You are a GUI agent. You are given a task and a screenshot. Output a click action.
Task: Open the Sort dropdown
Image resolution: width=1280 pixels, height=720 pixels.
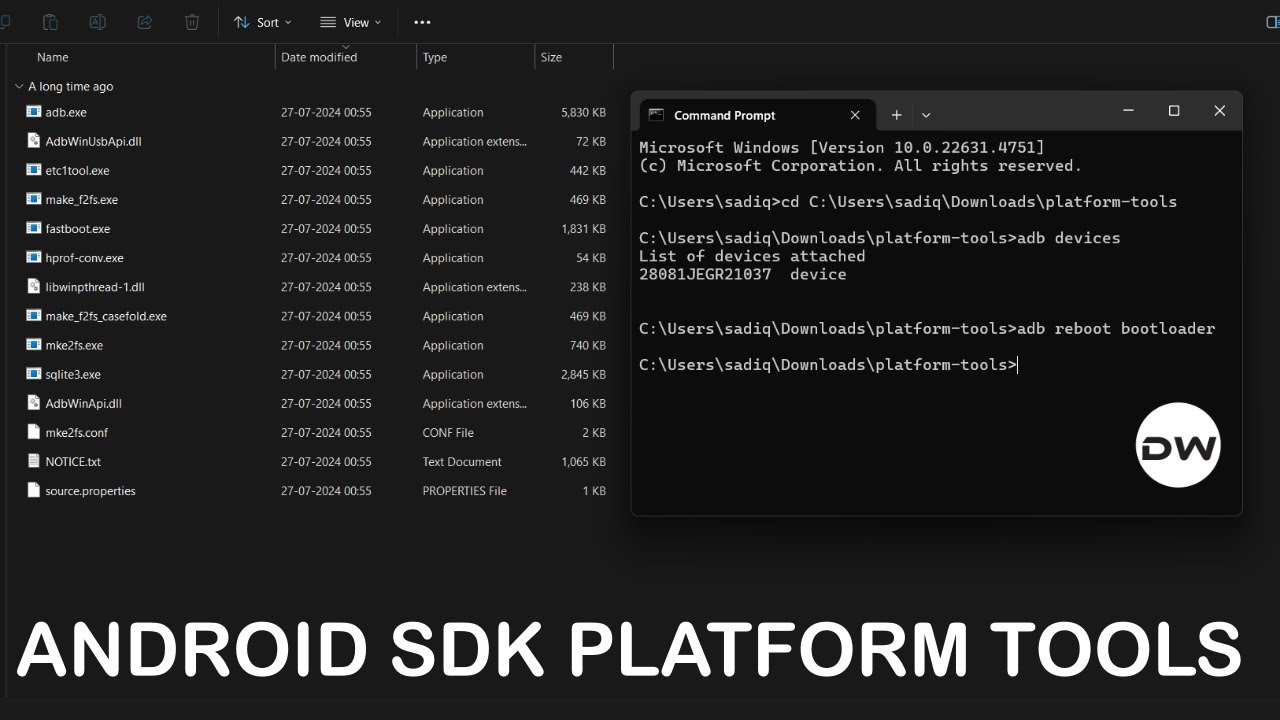click(x=263, y=22)
